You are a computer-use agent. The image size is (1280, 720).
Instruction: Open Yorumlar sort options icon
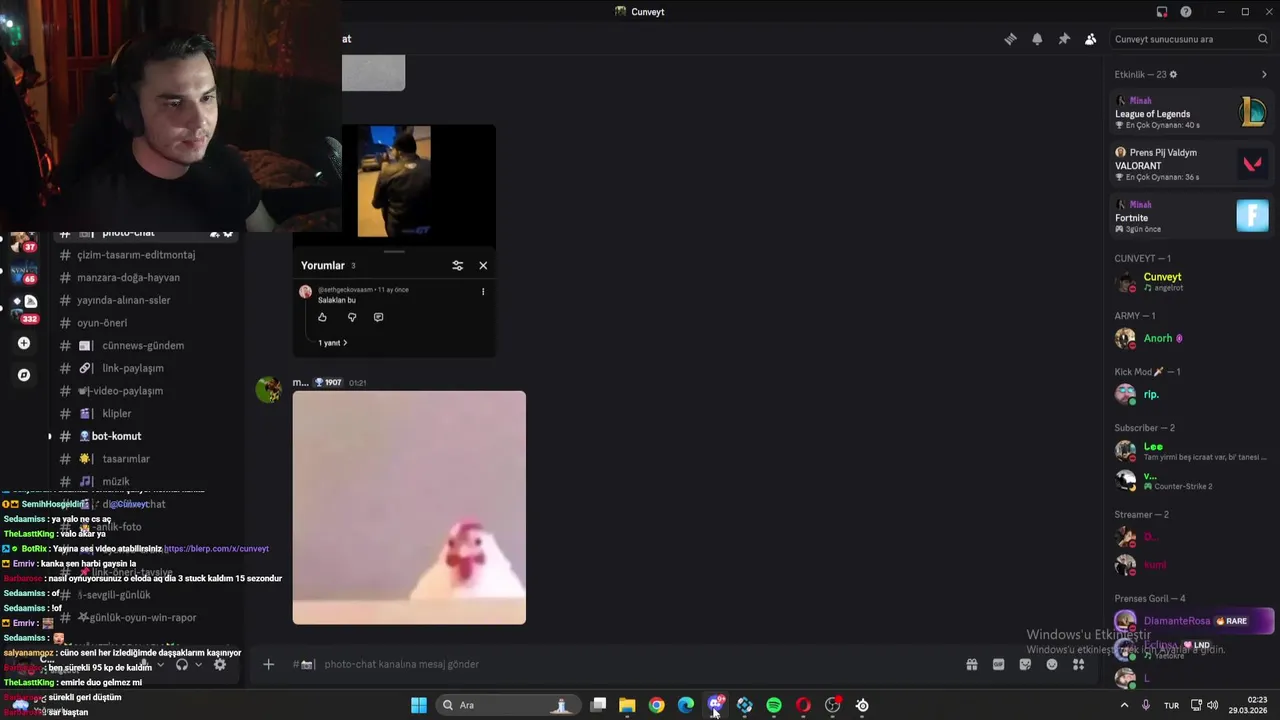pos(457,266)
